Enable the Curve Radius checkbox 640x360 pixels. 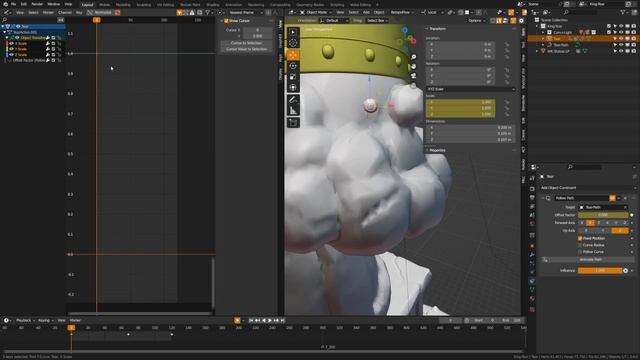tap(580, 245)
